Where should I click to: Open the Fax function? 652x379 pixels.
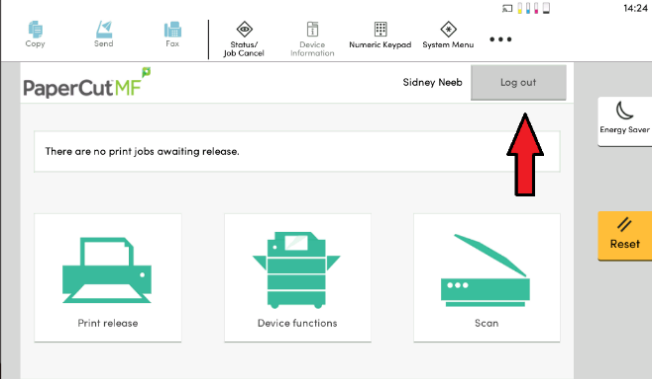click(172, 34)
